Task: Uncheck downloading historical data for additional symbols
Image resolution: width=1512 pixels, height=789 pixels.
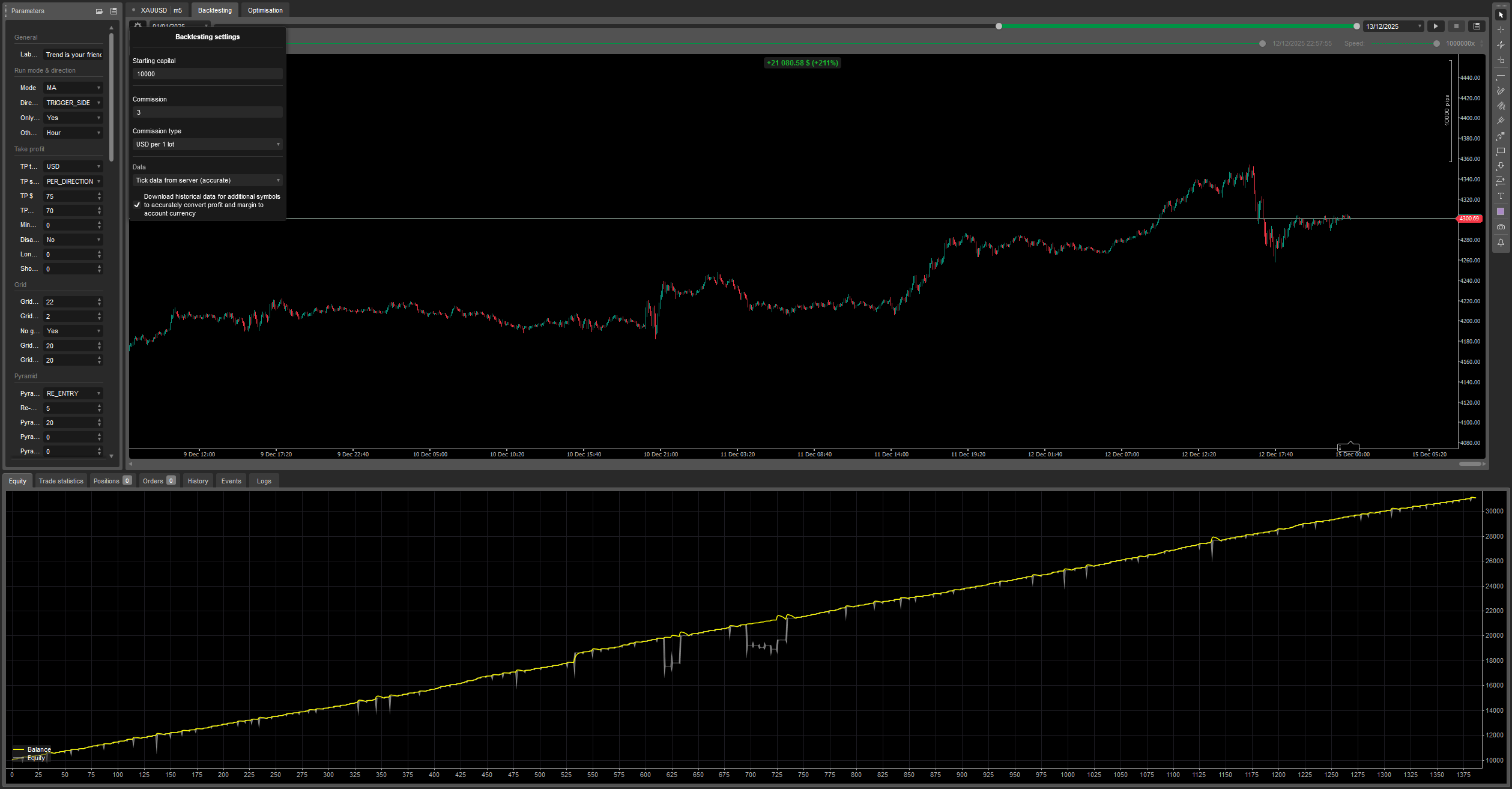Action: (138, 205)
